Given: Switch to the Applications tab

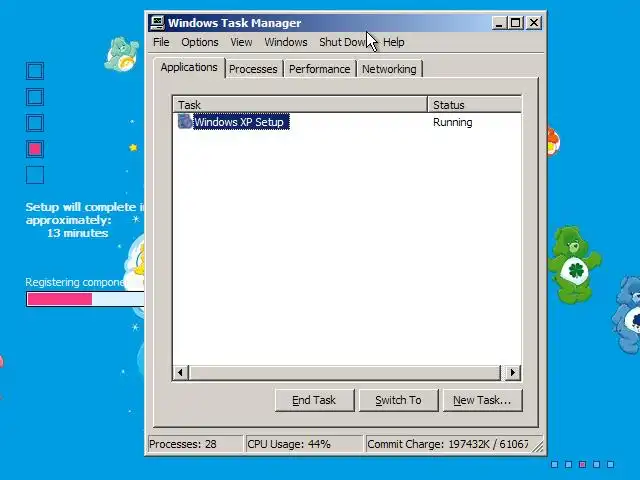Looking at the screenshot, I should point(189,67).
